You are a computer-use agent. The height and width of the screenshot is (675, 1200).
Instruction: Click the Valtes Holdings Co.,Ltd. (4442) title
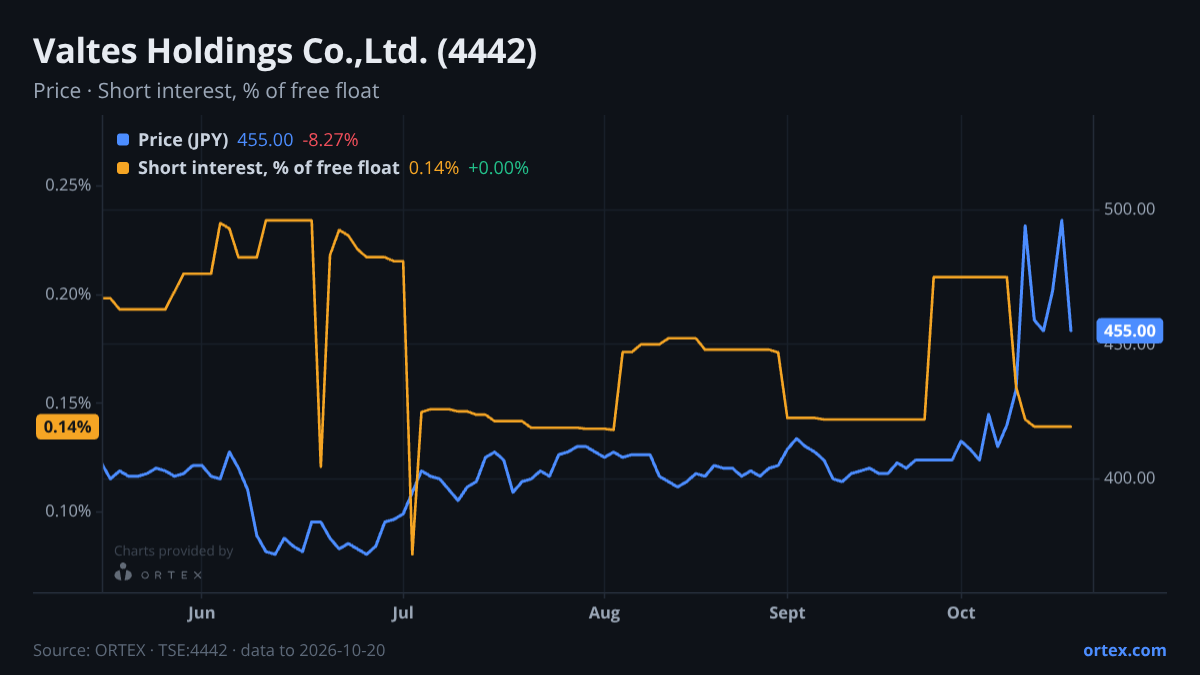pyautogui.click(x=285, y=52)
